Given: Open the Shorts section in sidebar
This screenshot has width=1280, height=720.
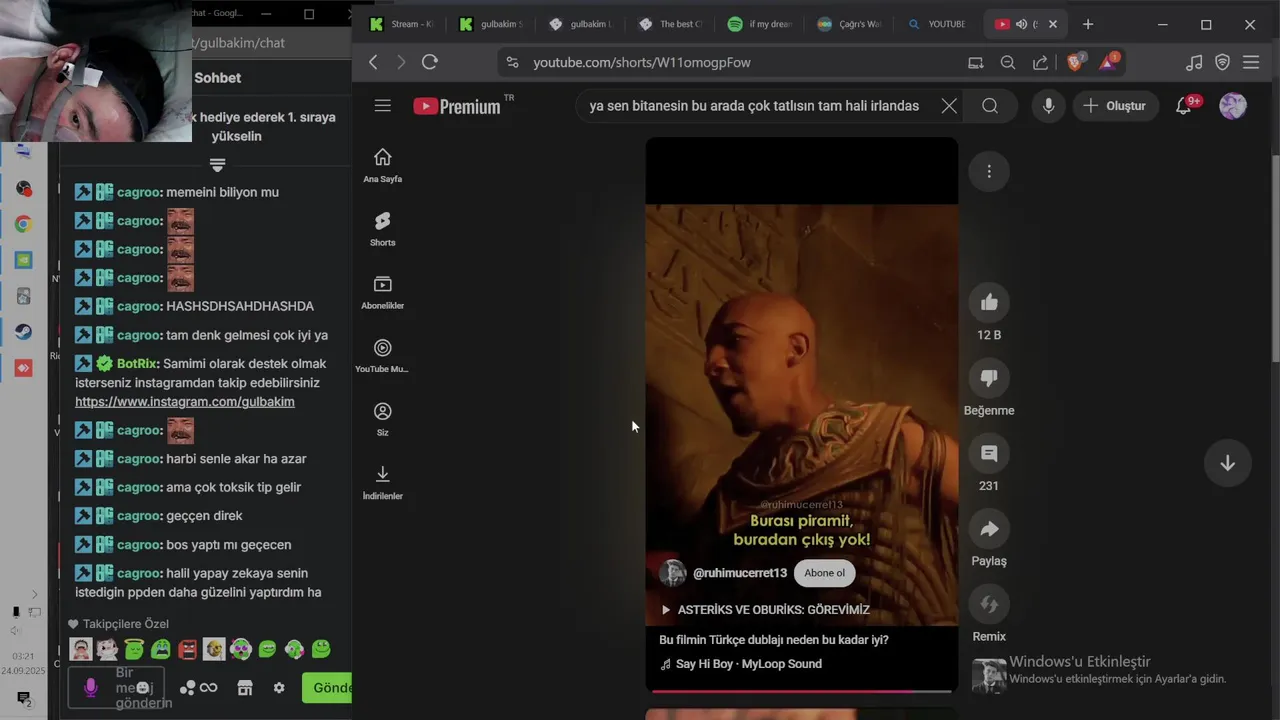Looking at the screenshot, I should 382,229.
